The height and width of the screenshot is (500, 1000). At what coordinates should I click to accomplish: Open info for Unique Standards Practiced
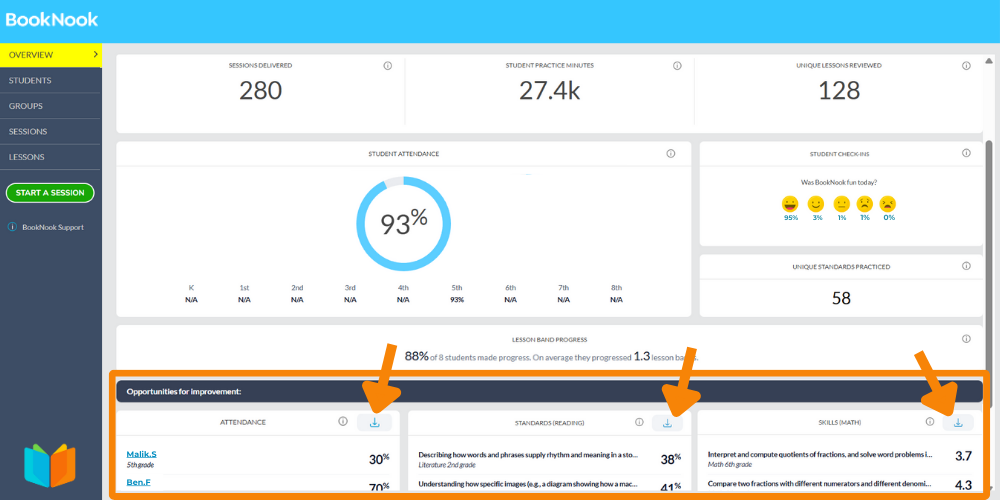(x=966, y=267)
